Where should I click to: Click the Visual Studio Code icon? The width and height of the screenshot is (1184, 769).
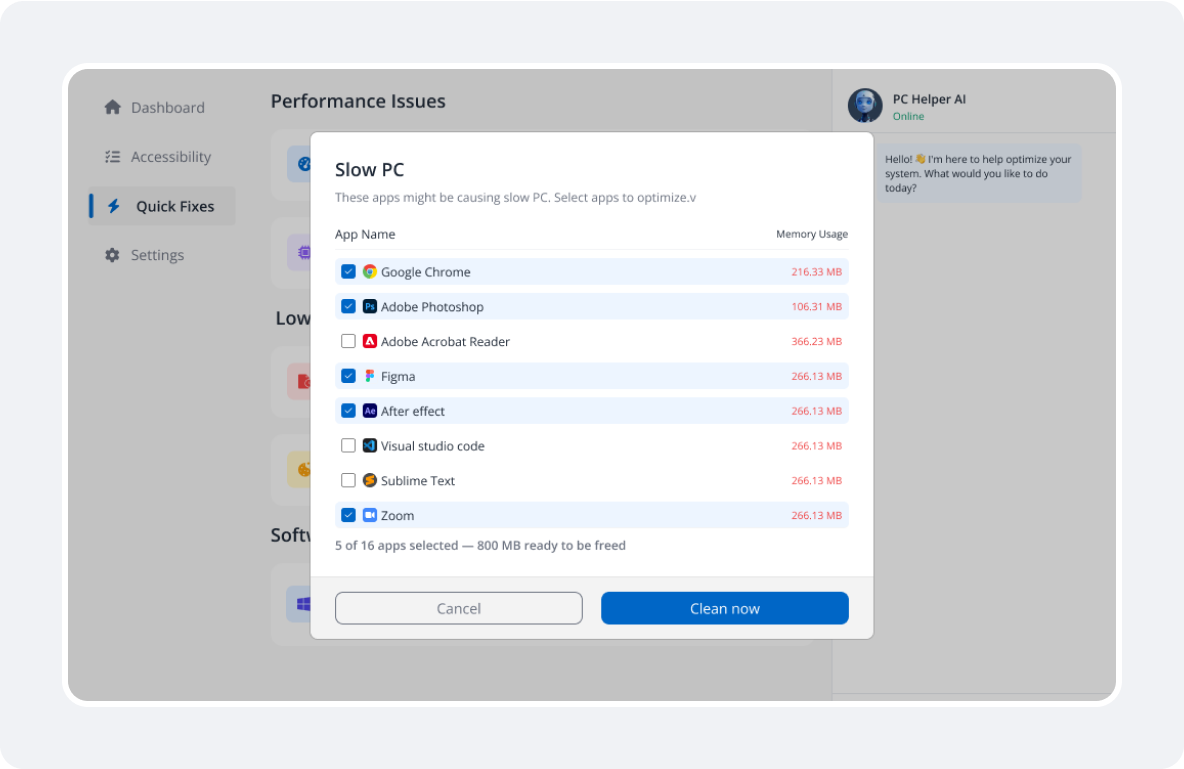(370, 446)
